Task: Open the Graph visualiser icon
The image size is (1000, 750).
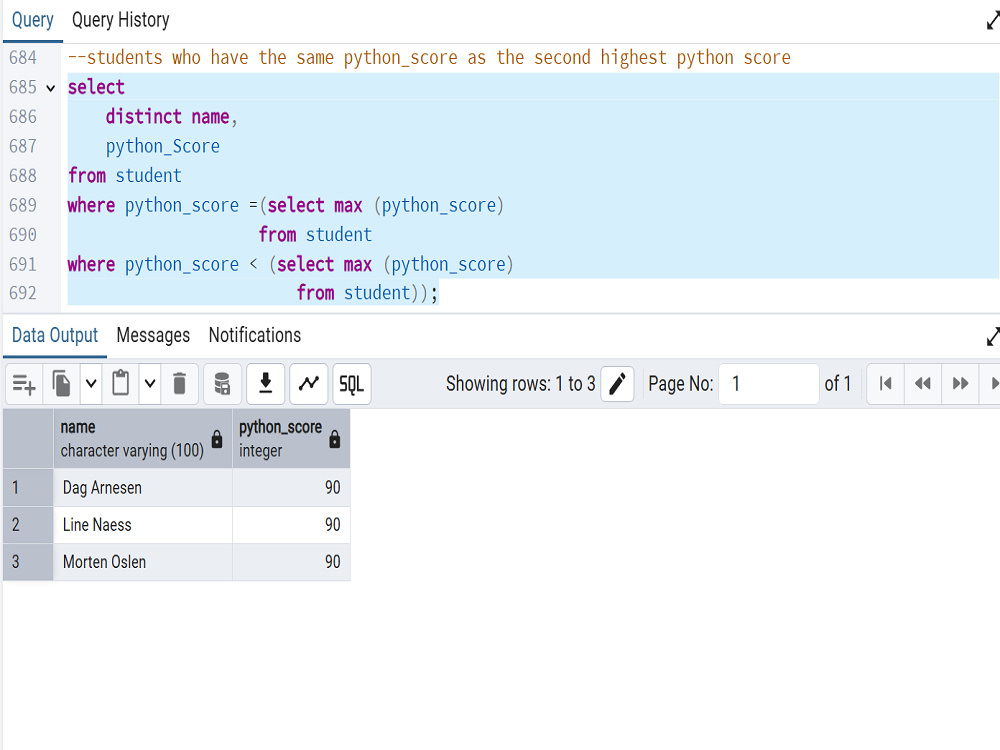Action: point(309,384)
